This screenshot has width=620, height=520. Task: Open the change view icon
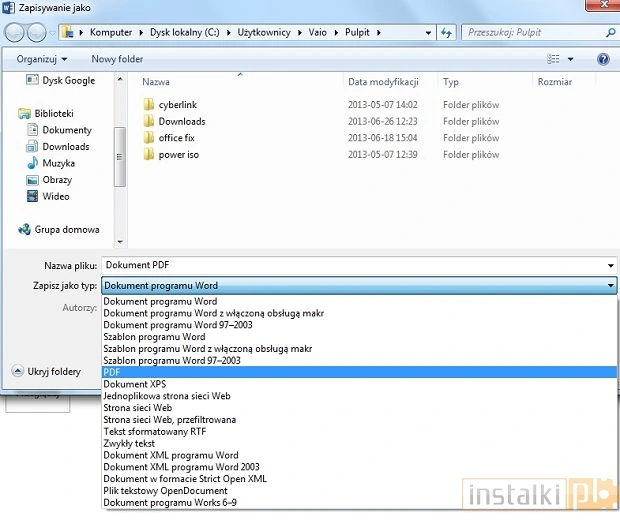pyautogui.click(x=554, y=59)
